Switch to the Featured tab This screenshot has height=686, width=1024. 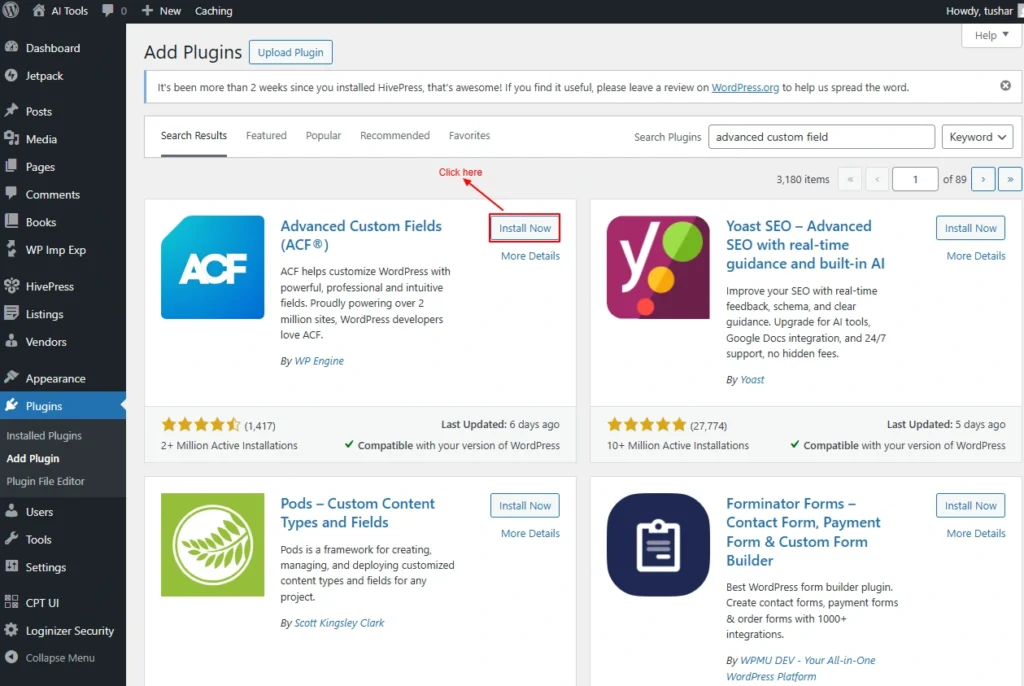[x=266, y=136]
